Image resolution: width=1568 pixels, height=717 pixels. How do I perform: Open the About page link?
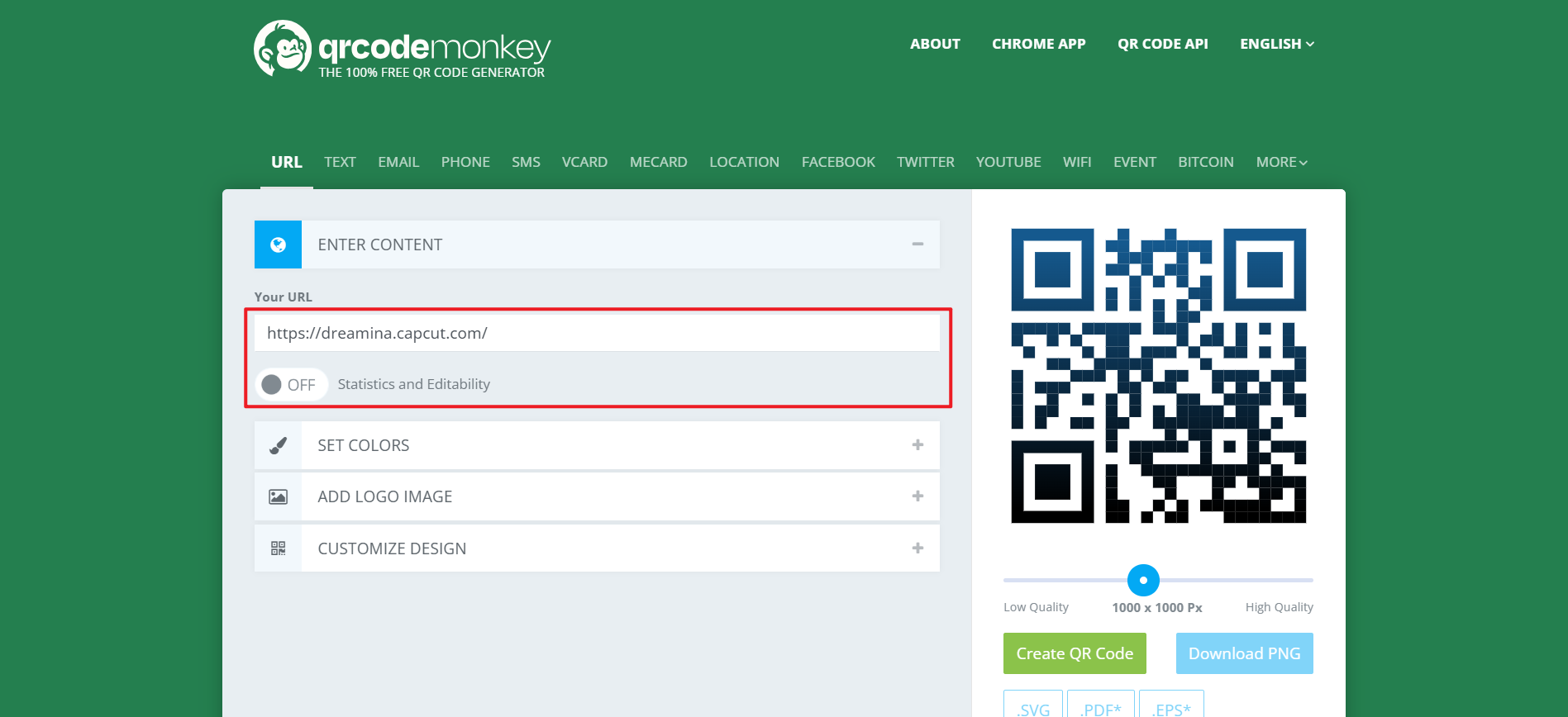pyautogui.click(x=935, y=44)
